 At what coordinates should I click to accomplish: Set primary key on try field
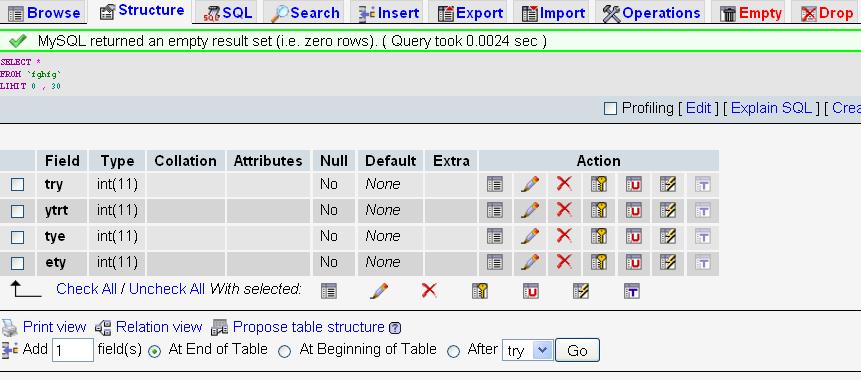click(599, 184)
